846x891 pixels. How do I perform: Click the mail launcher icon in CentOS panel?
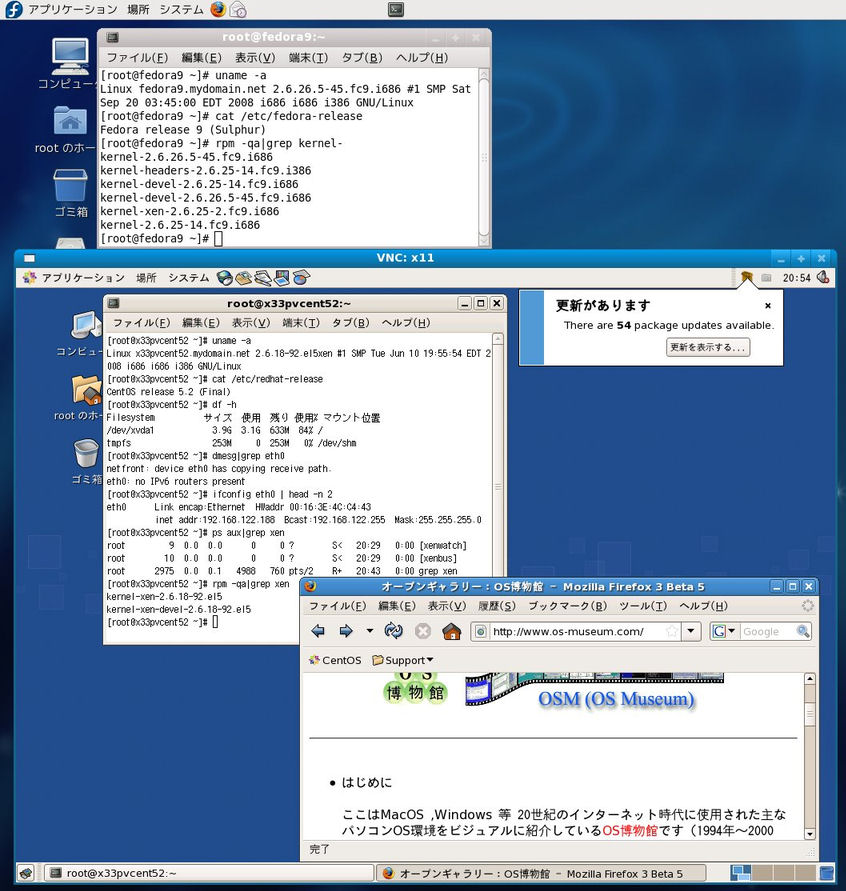coord(244,278)
